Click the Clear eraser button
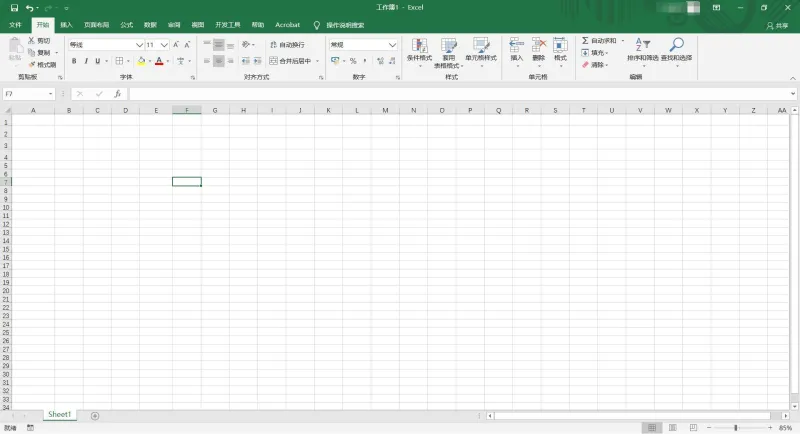Image resolution: width=800 pixels, height=434 pixels. (594, 65)
